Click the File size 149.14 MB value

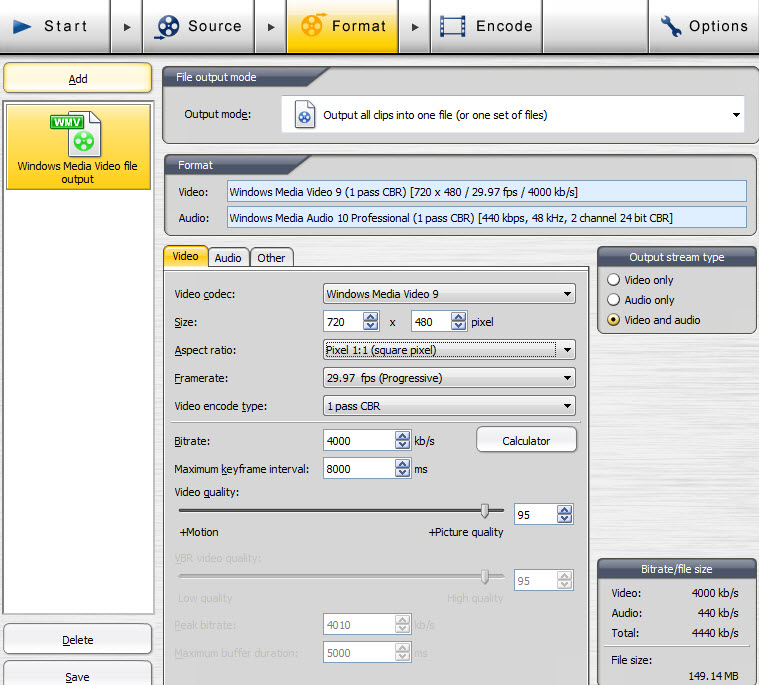(x=713, y=676)
